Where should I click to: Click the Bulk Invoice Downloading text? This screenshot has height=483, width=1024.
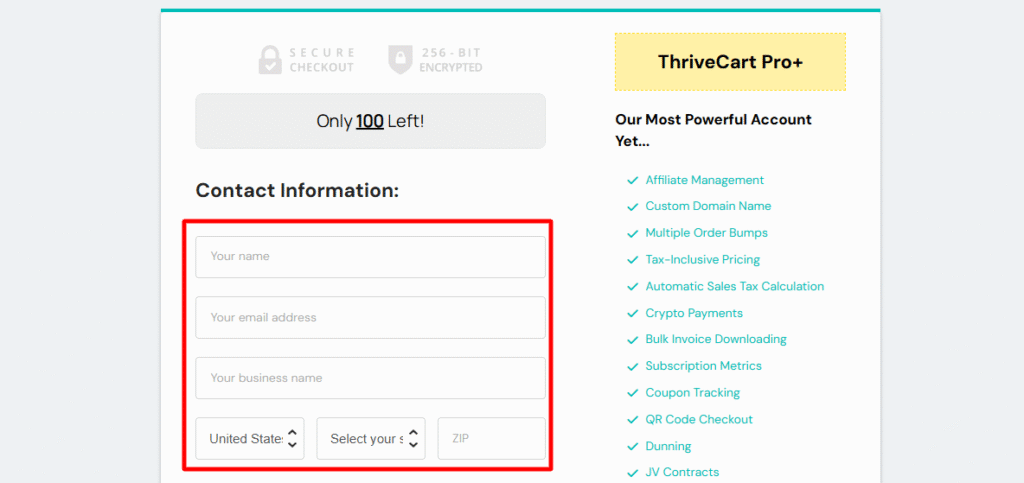pos(716,339)
